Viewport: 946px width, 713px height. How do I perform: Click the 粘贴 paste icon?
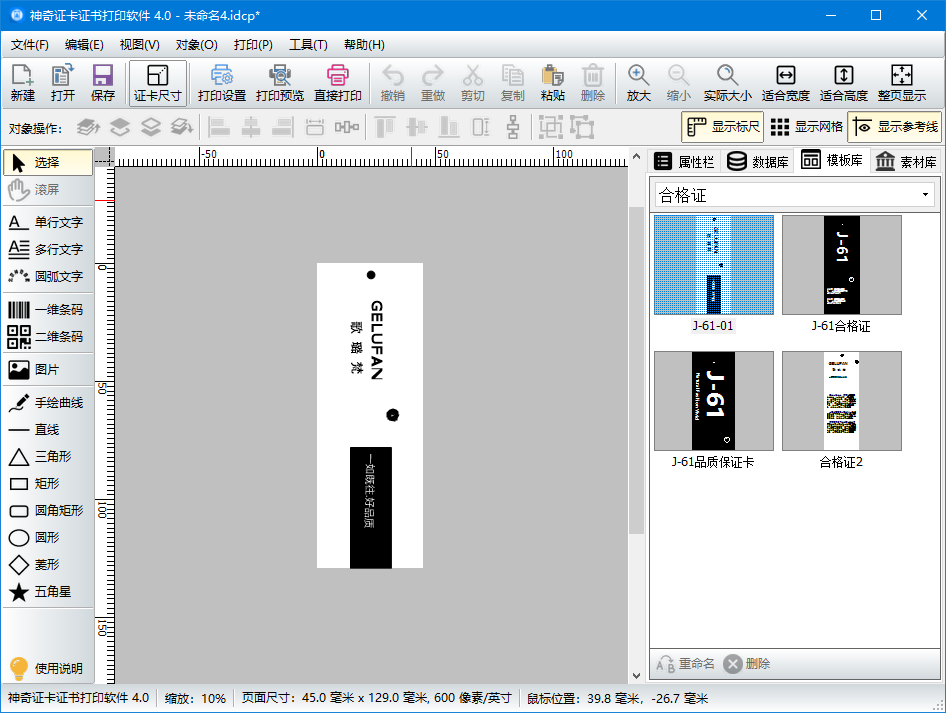[x=553, y=83]
